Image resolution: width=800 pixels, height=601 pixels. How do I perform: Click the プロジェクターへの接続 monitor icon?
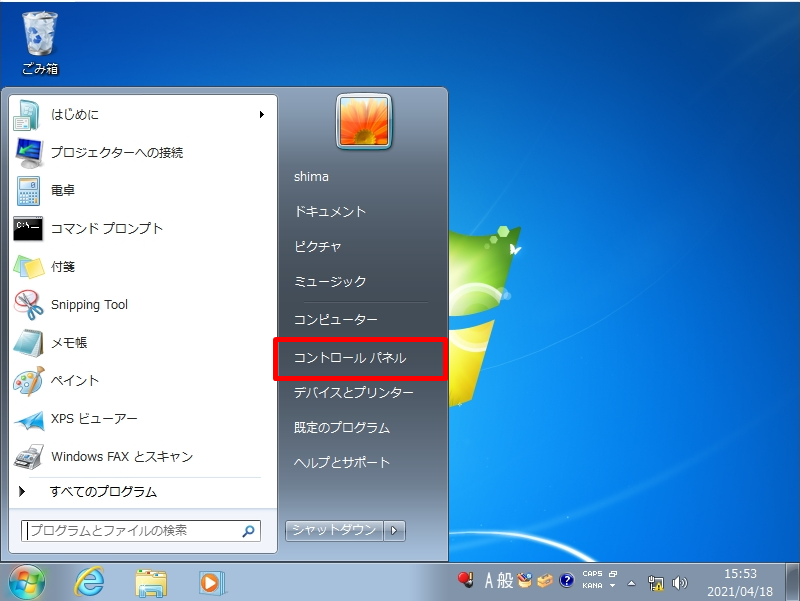[x=29, y=153]
